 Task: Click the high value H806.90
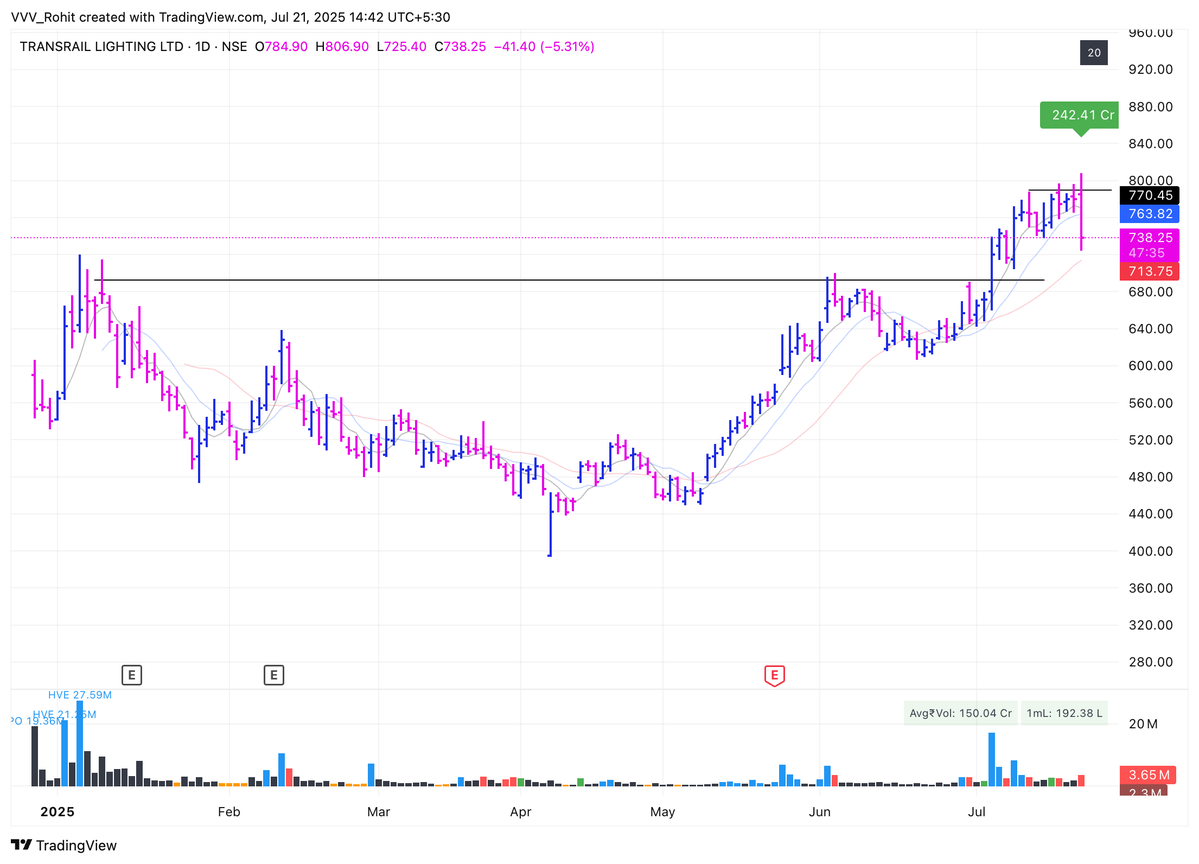[342, 47]
